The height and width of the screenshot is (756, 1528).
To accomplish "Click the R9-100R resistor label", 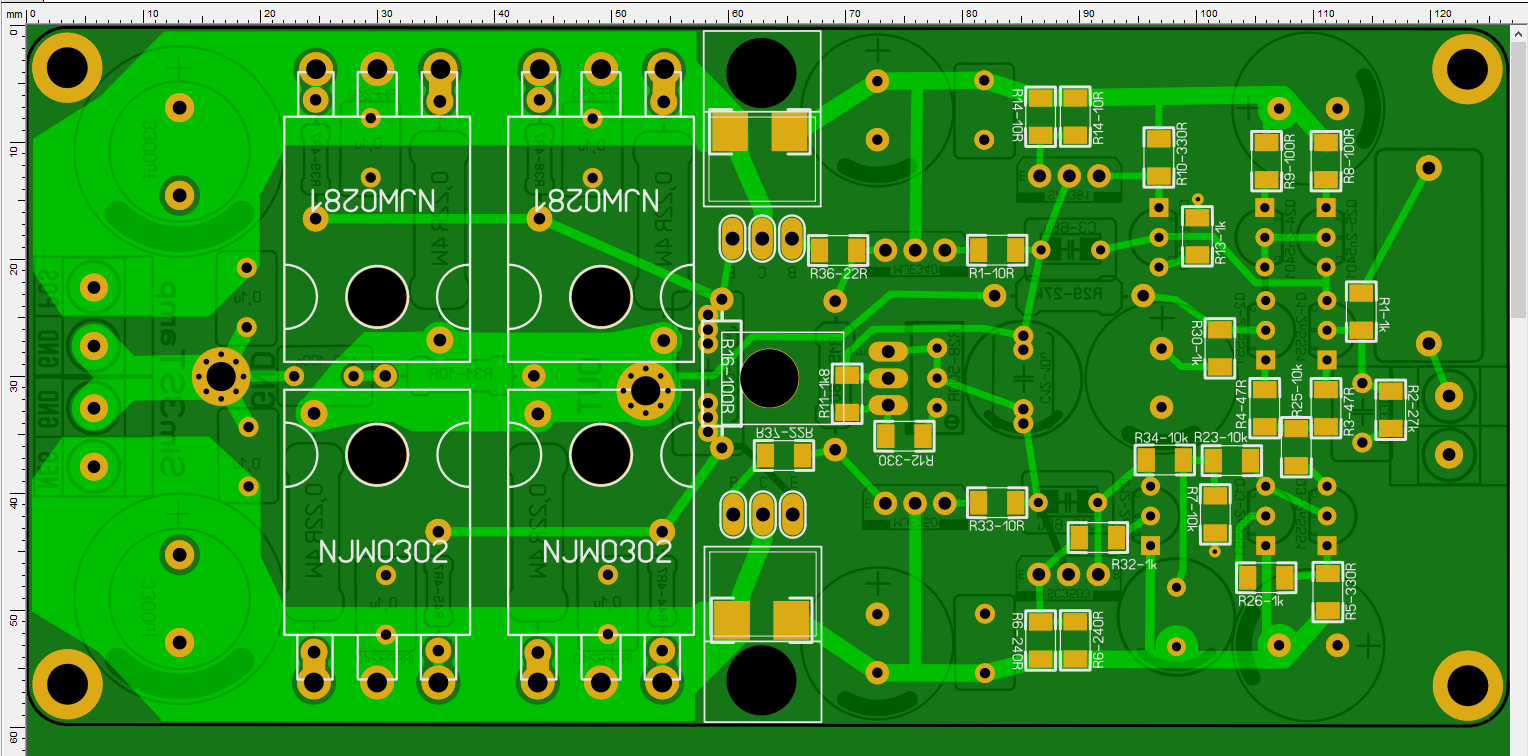I will click(x=1289, y=160).
